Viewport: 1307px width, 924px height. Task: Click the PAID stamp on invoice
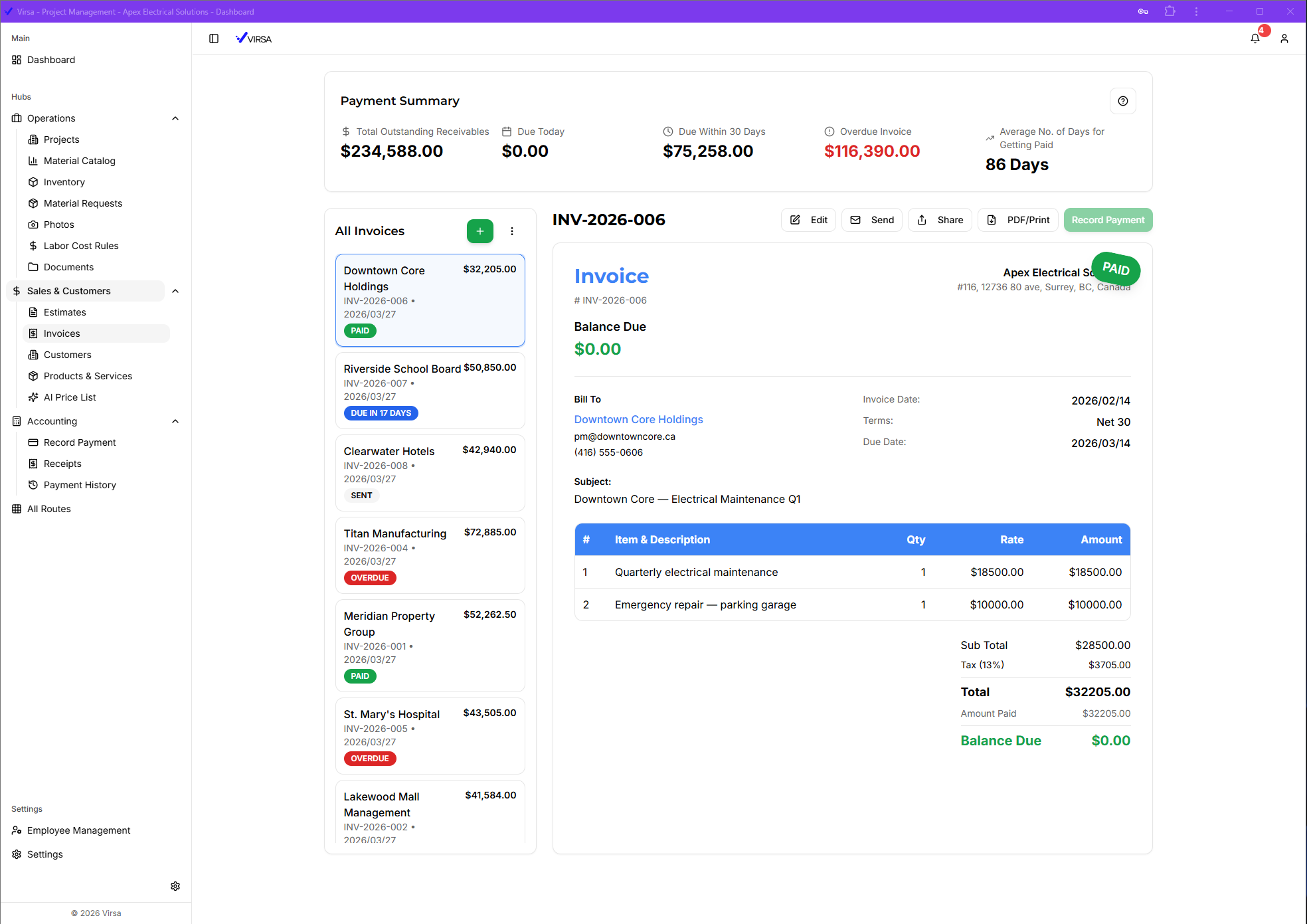(1116, 268)
